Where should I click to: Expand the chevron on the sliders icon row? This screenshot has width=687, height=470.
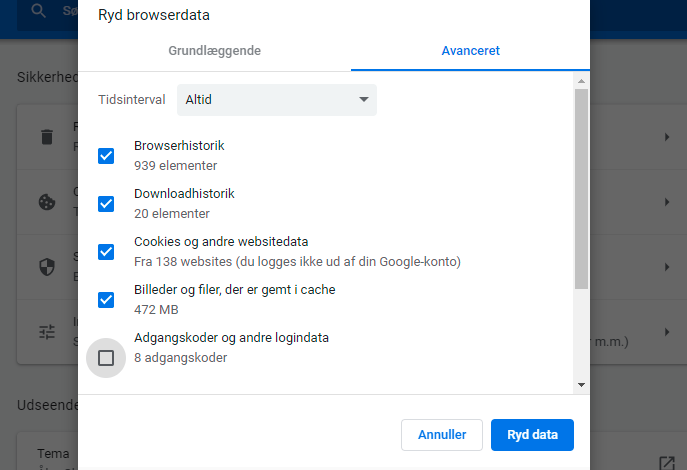667,332
